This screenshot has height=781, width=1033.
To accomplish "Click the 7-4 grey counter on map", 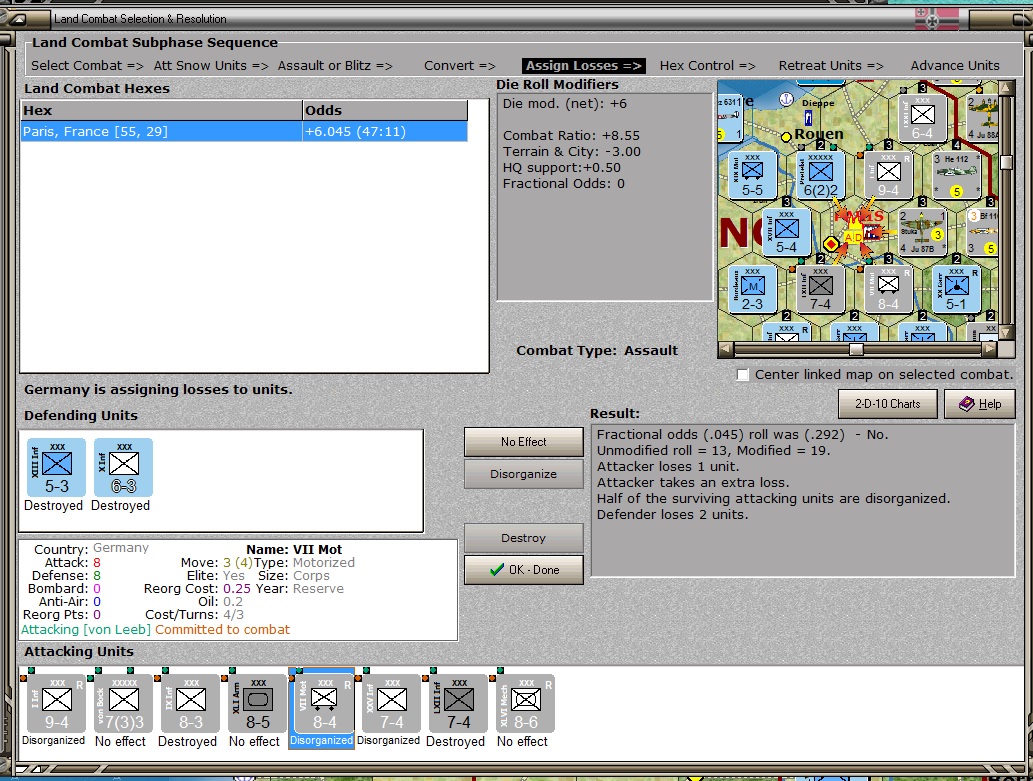I will pos(820,289).
